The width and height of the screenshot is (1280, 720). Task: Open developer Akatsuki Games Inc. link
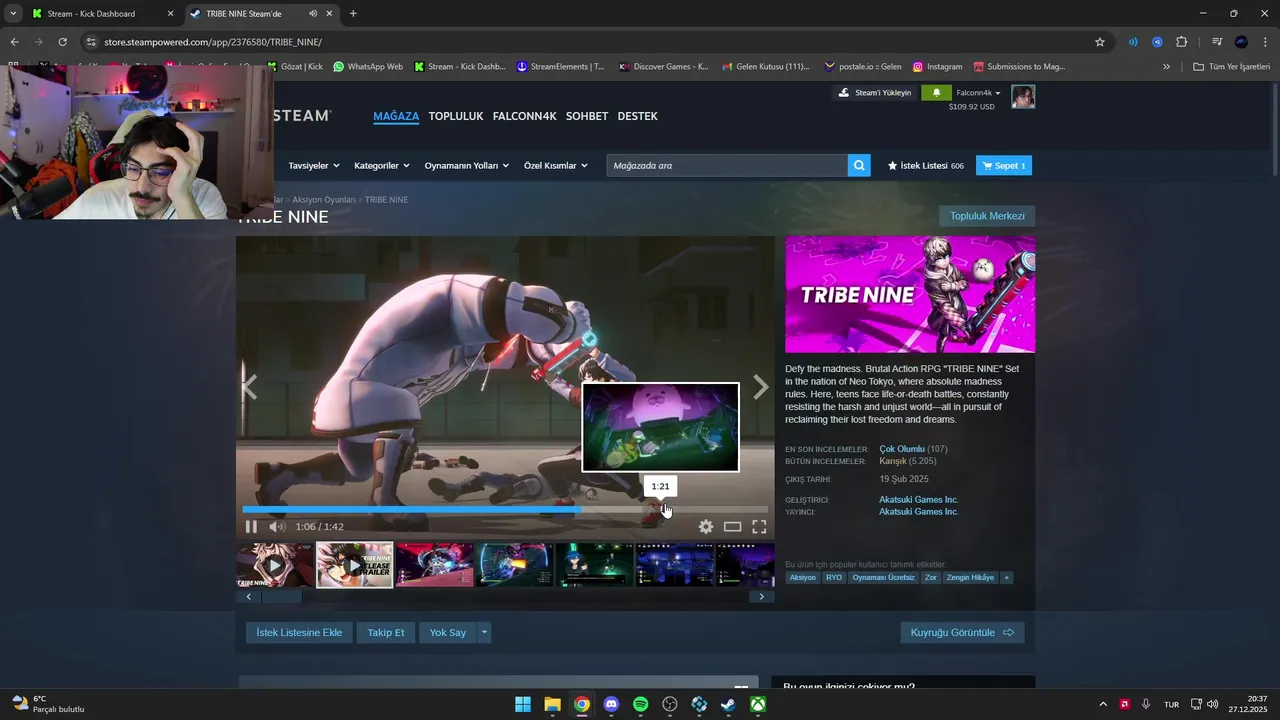point(918,499)
